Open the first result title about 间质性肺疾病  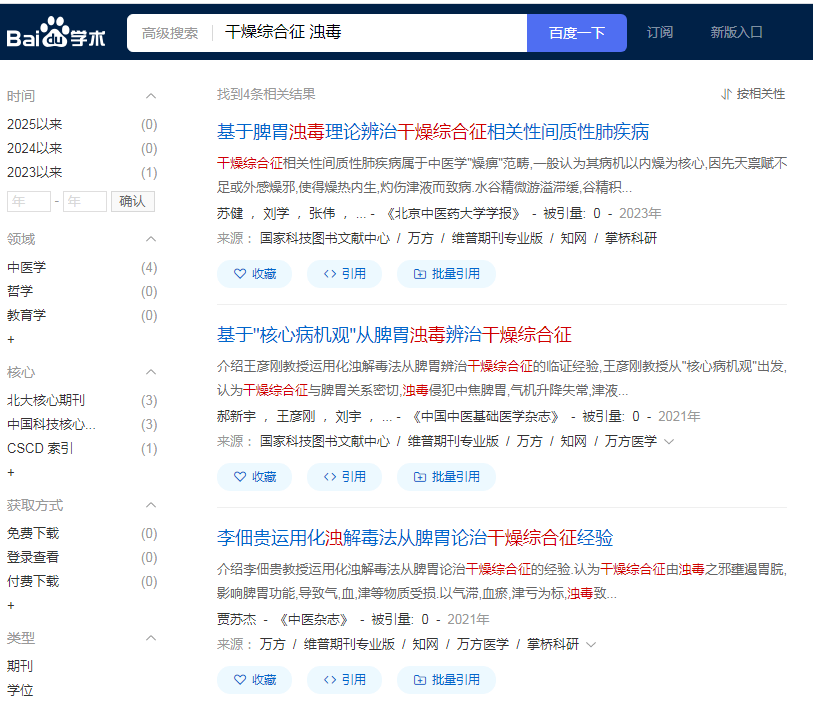point(433,132)
